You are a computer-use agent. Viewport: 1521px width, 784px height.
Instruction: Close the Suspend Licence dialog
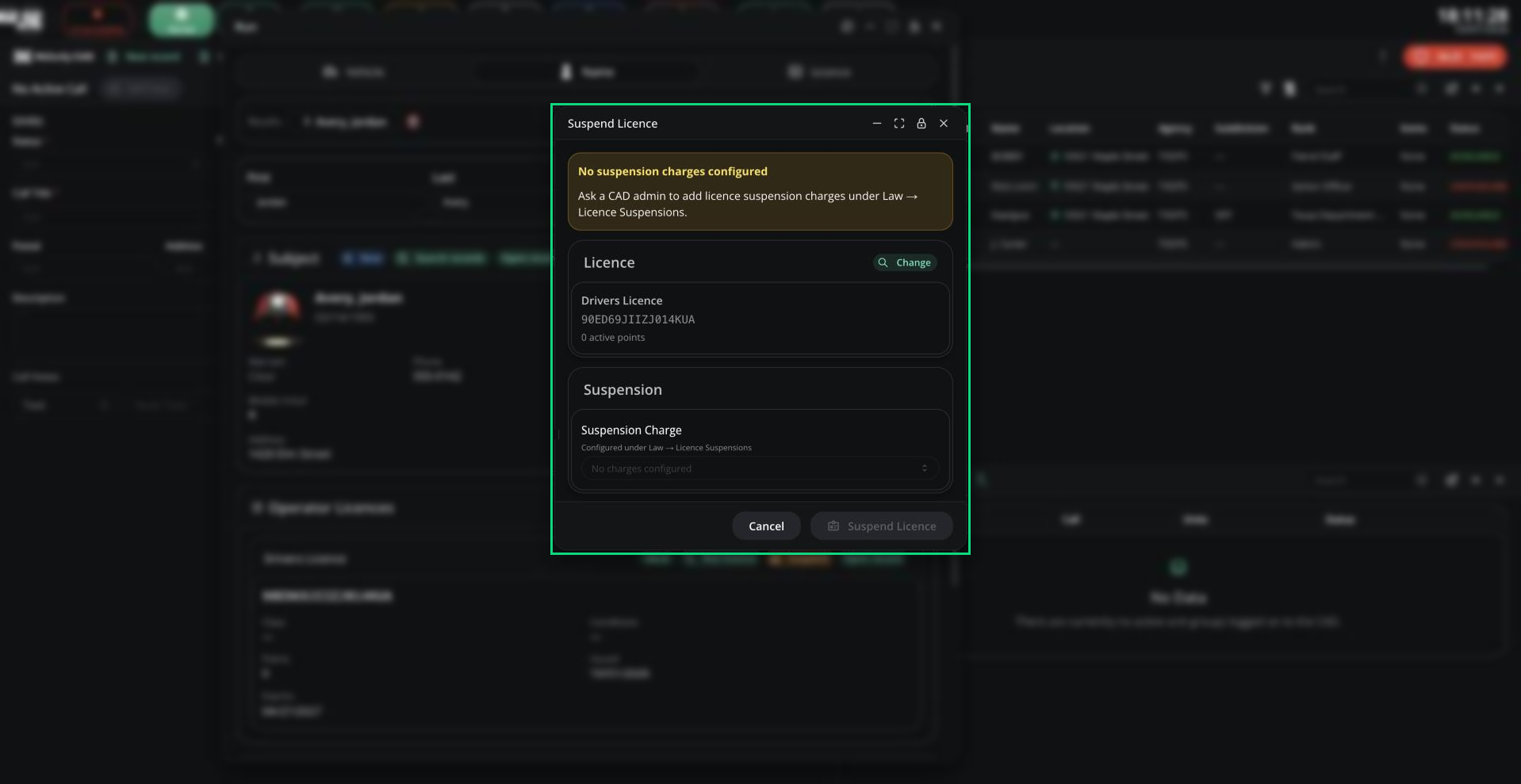coord(943,124)
